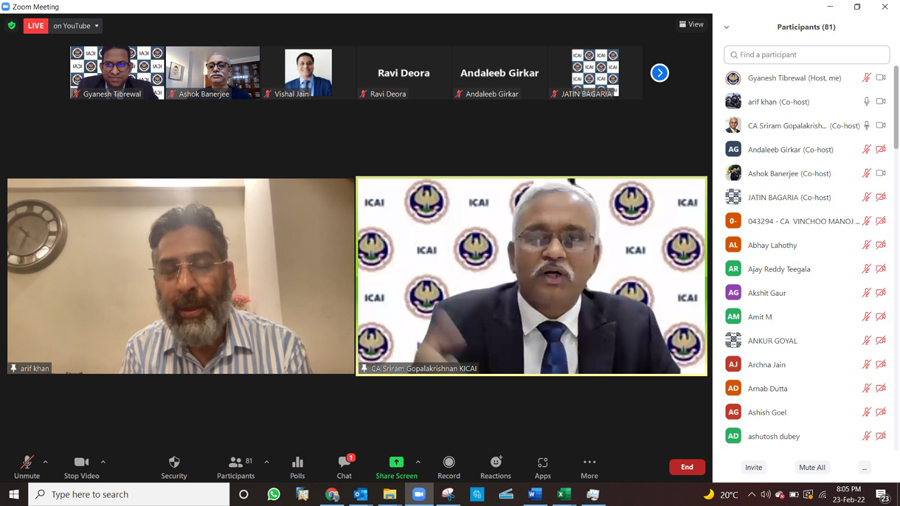900x506 pixels.
Task: Toggle microphone icon for CA Sriram row
Action: click(x=867, y=125)
